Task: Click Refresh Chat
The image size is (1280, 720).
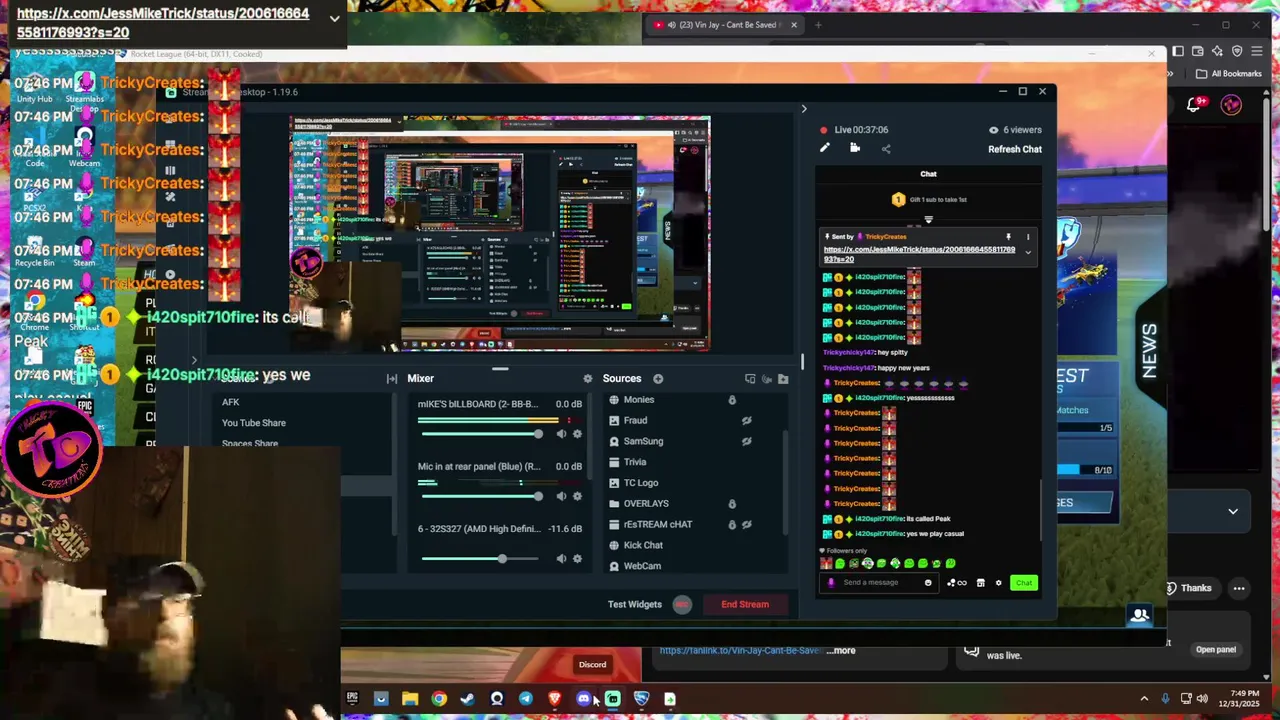Action: (1015, 149)
